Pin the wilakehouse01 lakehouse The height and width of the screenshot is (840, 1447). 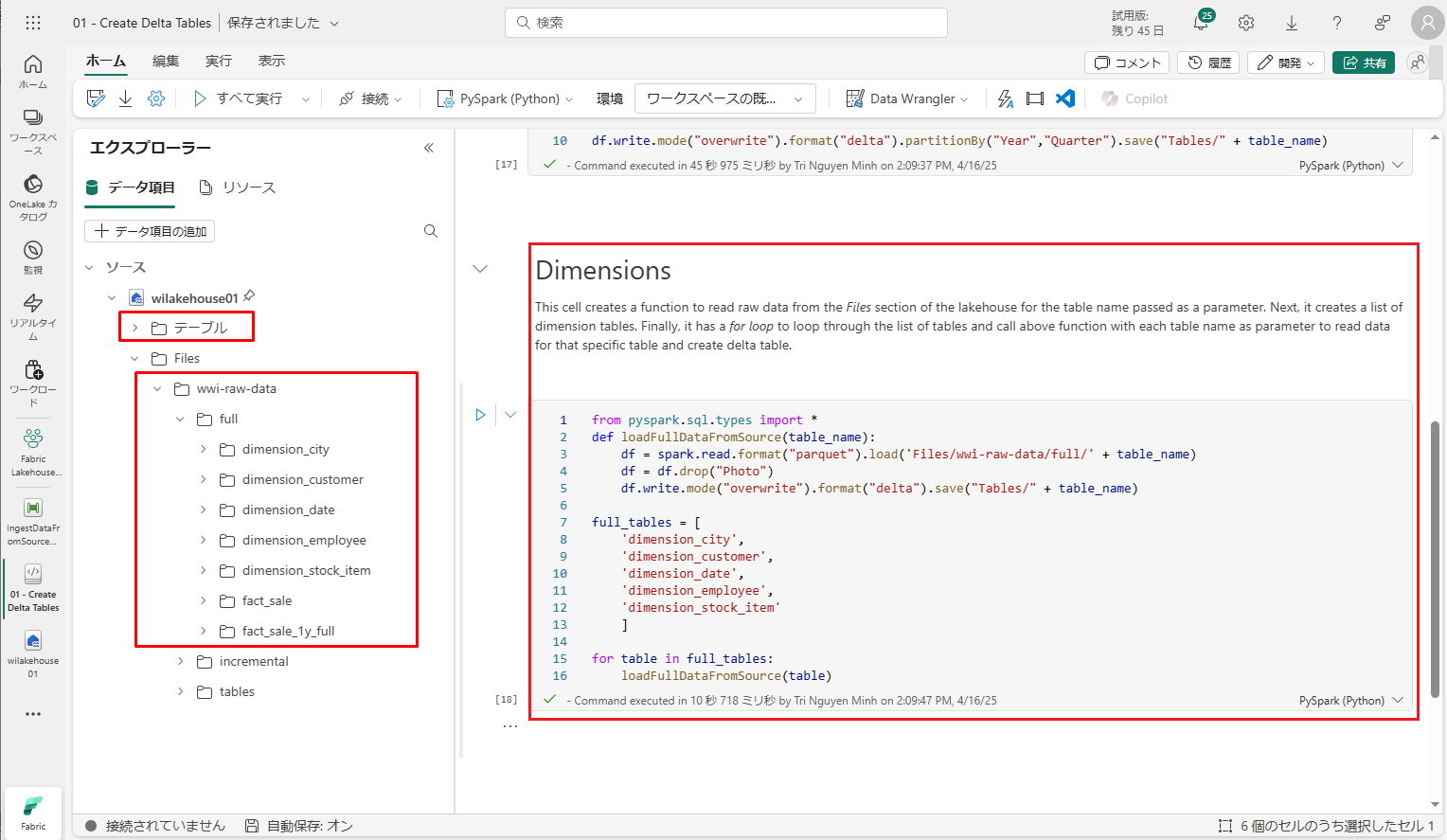pyautogui.click(x=249, y=296)
